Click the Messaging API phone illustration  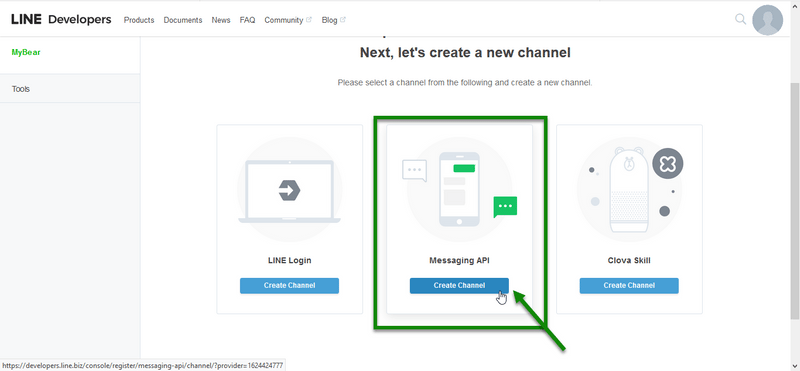click(x=459, y=189)
